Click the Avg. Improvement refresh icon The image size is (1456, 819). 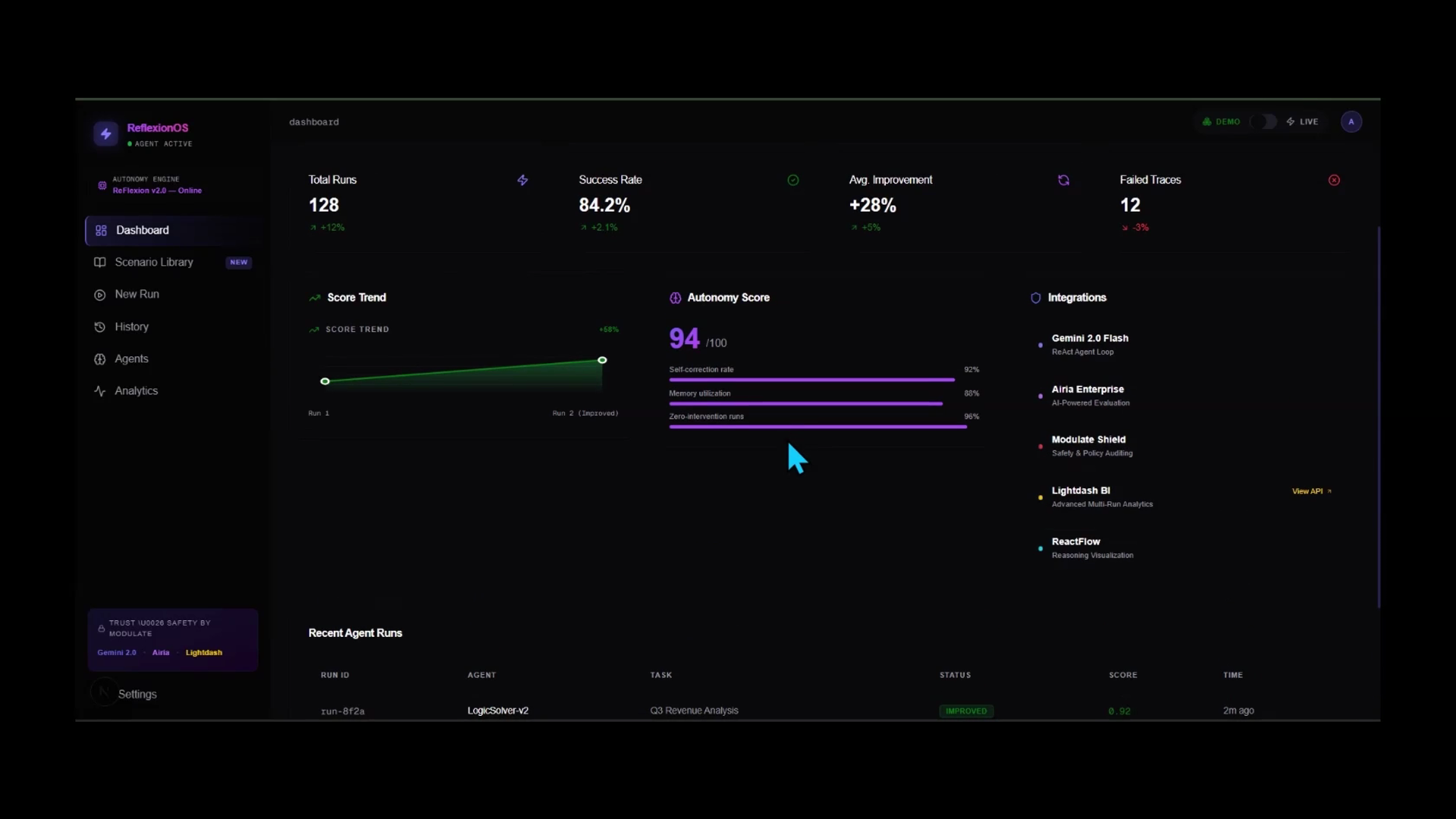click(x=1063, y=180)
